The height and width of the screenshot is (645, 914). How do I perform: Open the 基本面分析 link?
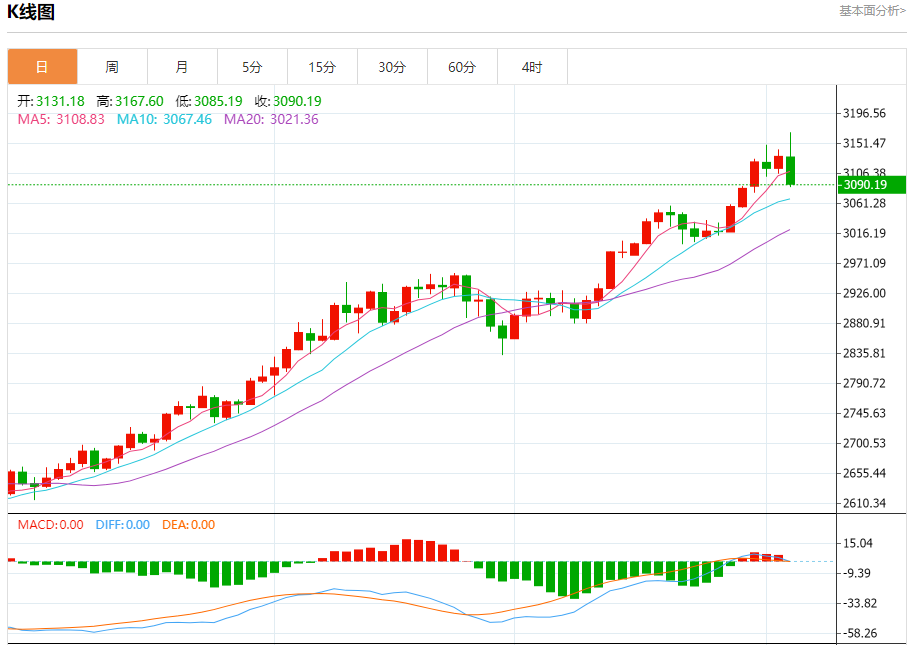pyautogui.click(x=872, y=10)
